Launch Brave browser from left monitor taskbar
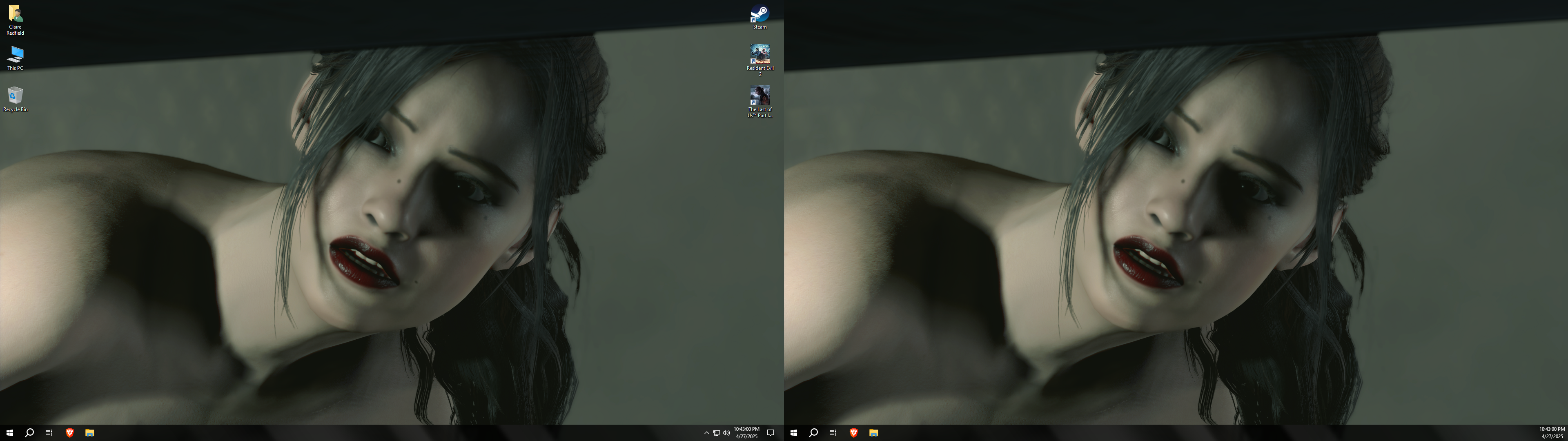This screenshot has height=441, width=1568. point(69,433)
